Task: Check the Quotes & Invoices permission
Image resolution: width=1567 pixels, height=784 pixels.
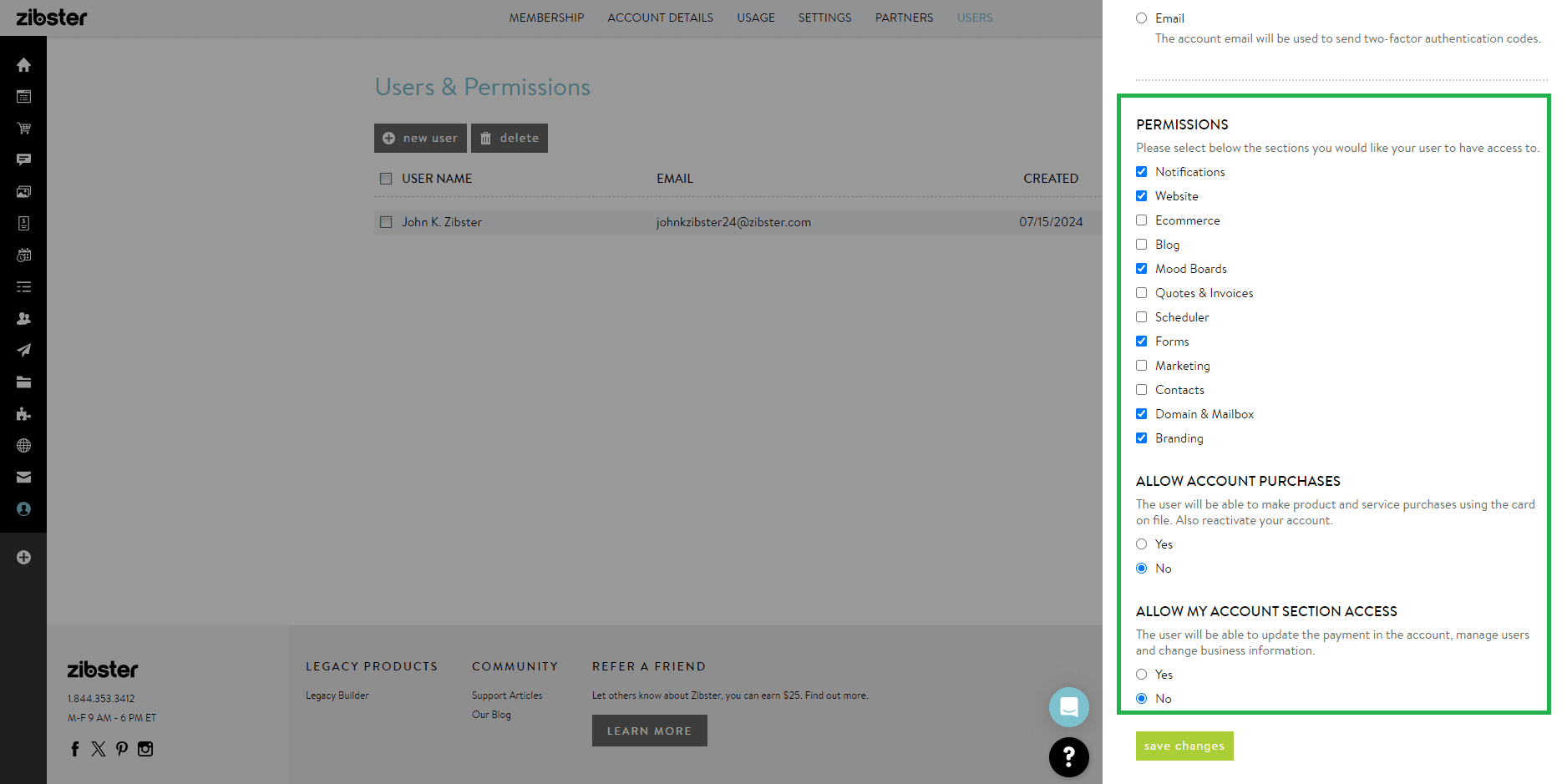Action: pyautogui.click(x=1141, y=293)
